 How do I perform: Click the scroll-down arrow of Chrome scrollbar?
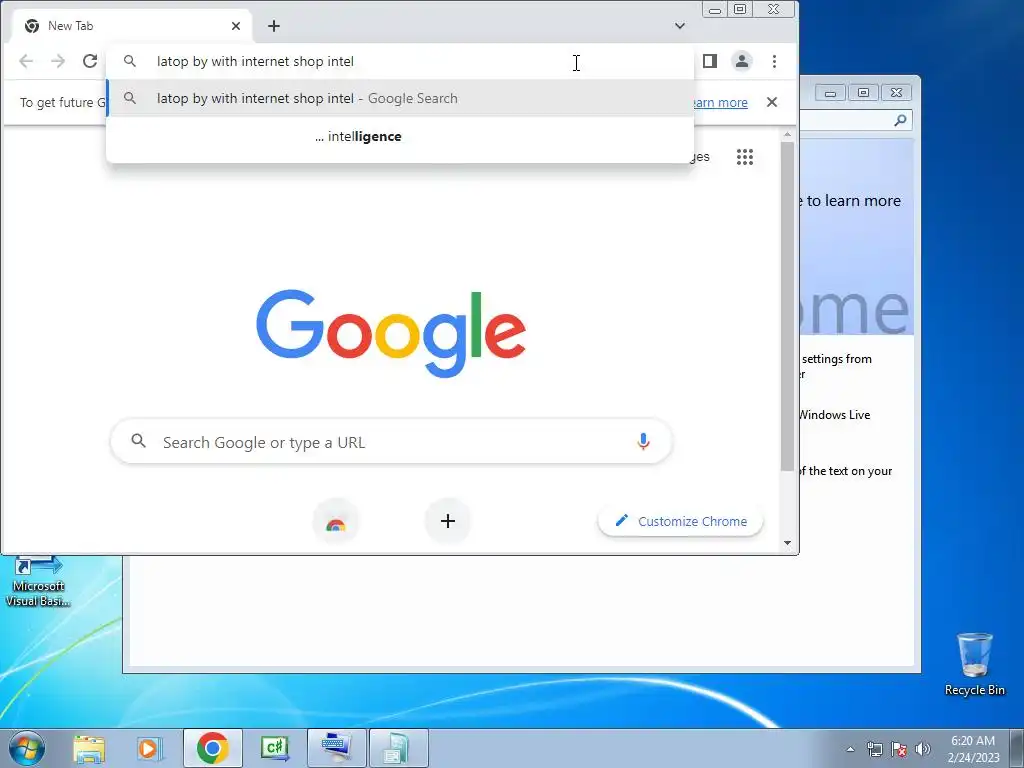[x=788, y=543]
